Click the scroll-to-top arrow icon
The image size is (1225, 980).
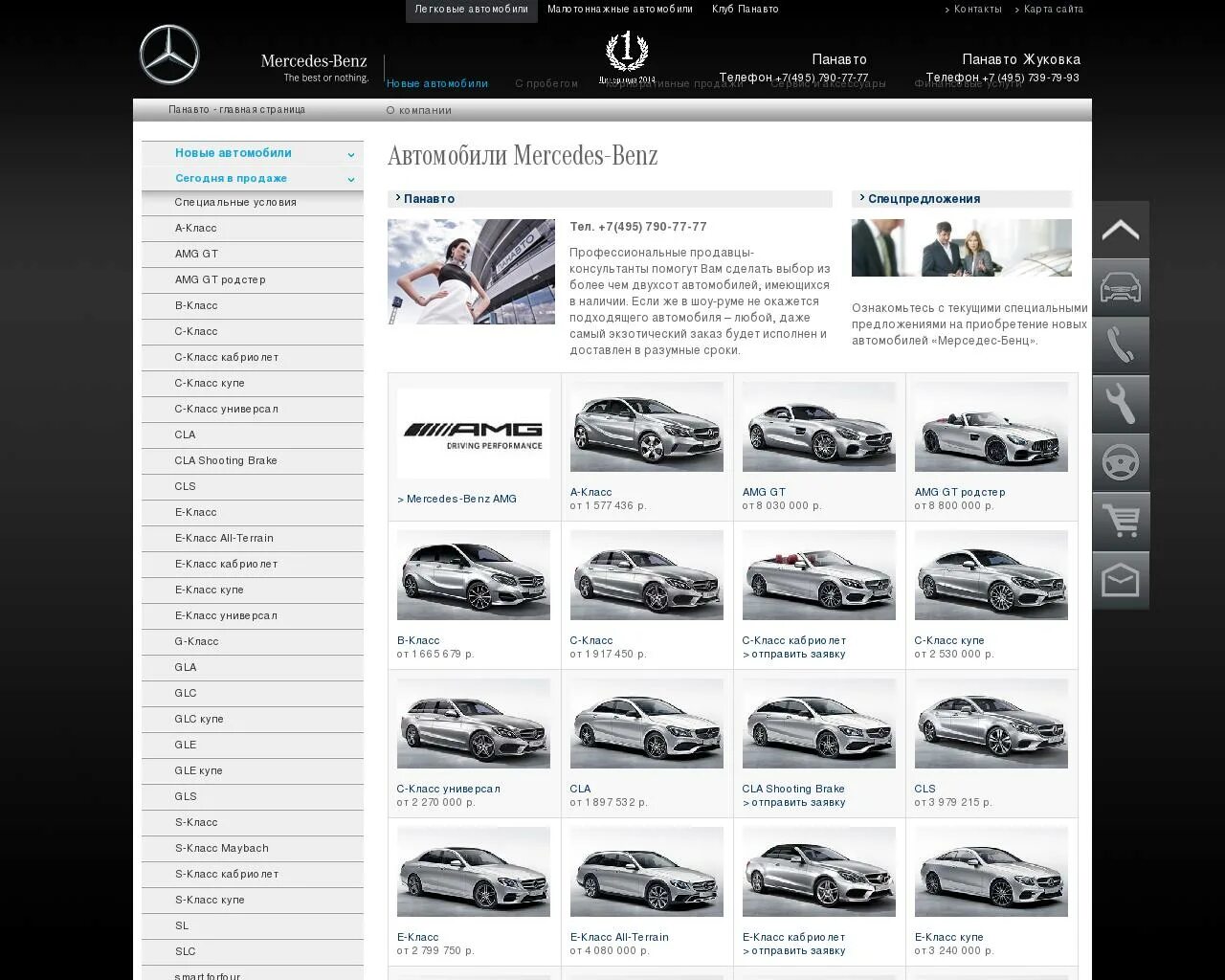tap(1121, 230)
